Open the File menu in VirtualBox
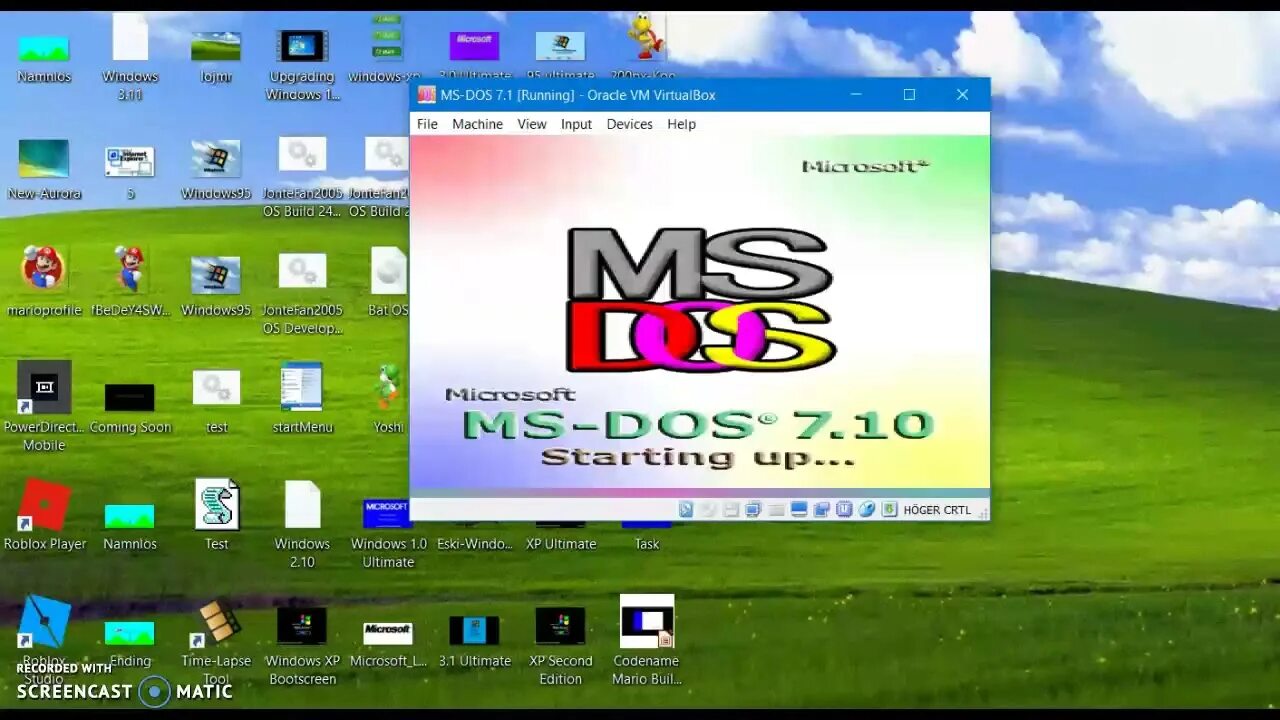 (427, 124)
